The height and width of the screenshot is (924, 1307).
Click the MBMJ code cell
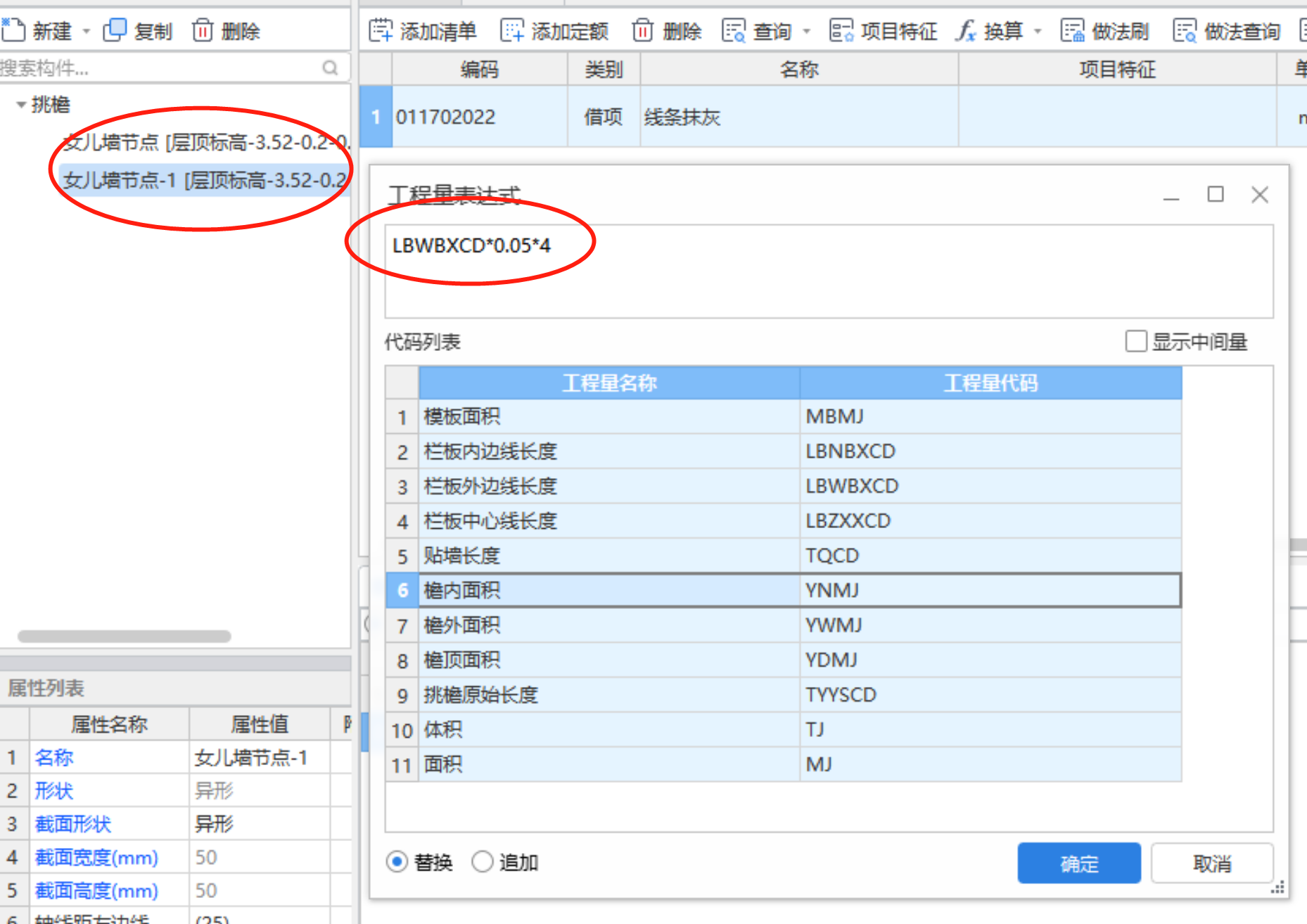point(990,417)
